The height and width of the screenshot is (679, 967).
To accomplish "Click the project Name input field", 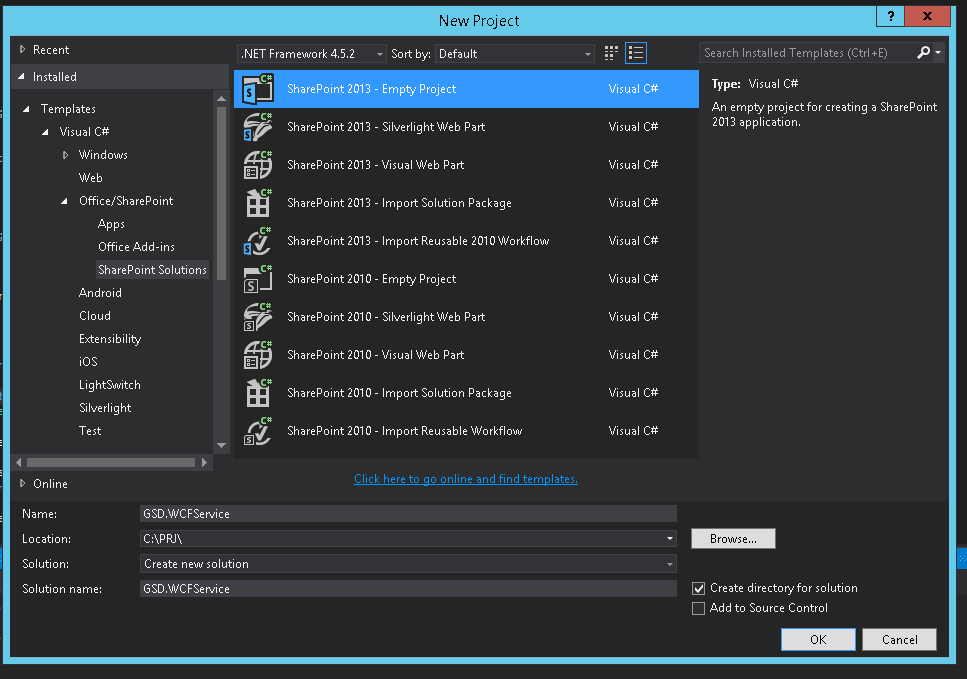I will coord(408,514).
